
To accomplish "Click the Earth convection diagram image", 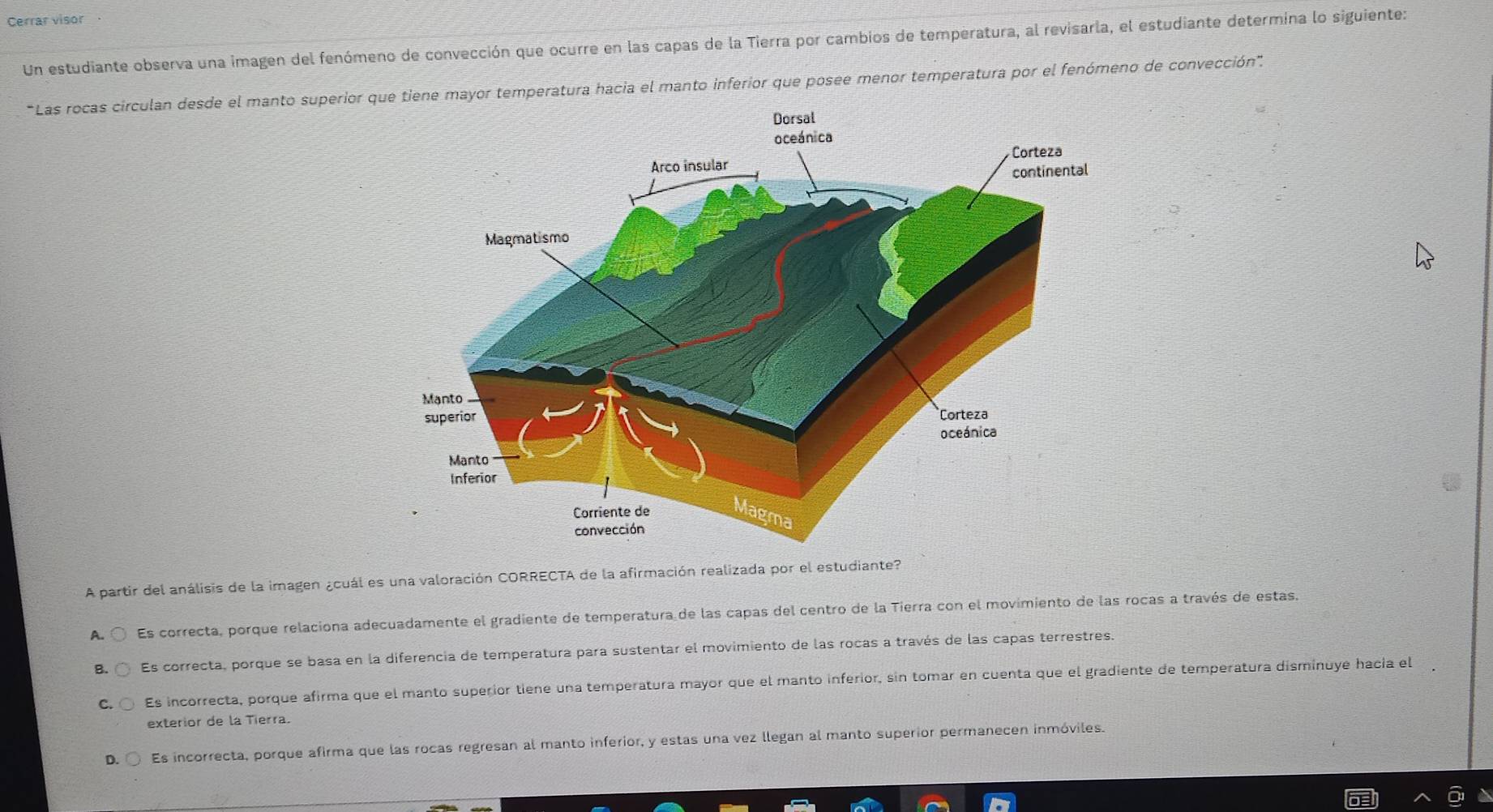I will coord(754,340).
